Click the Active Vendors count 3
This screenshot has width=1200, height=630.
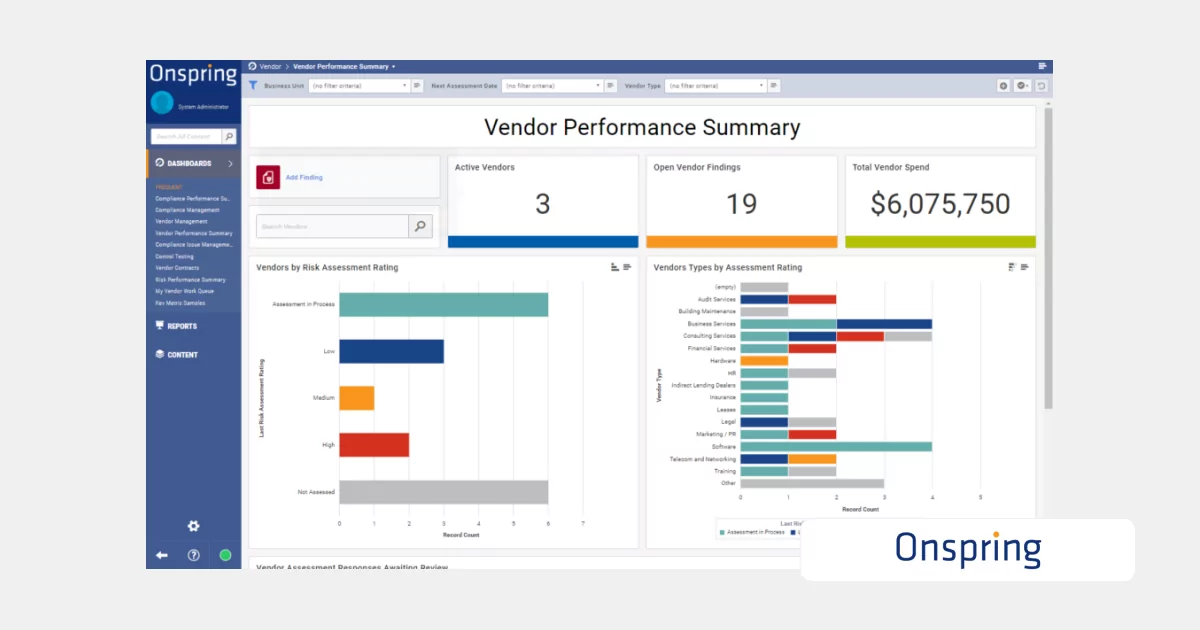[x=543, y=204]
